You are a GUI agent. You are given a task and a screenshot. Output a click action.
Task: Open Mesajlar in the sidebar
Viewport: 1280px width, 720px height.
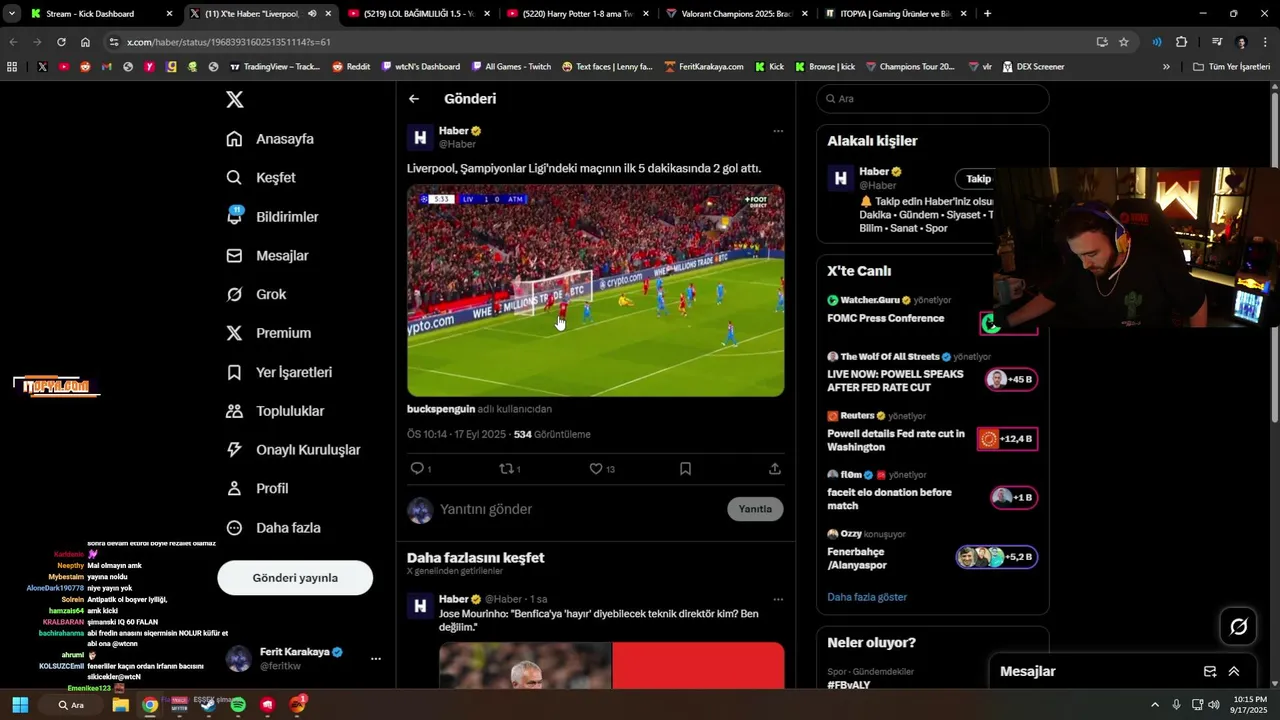[267, 256]
